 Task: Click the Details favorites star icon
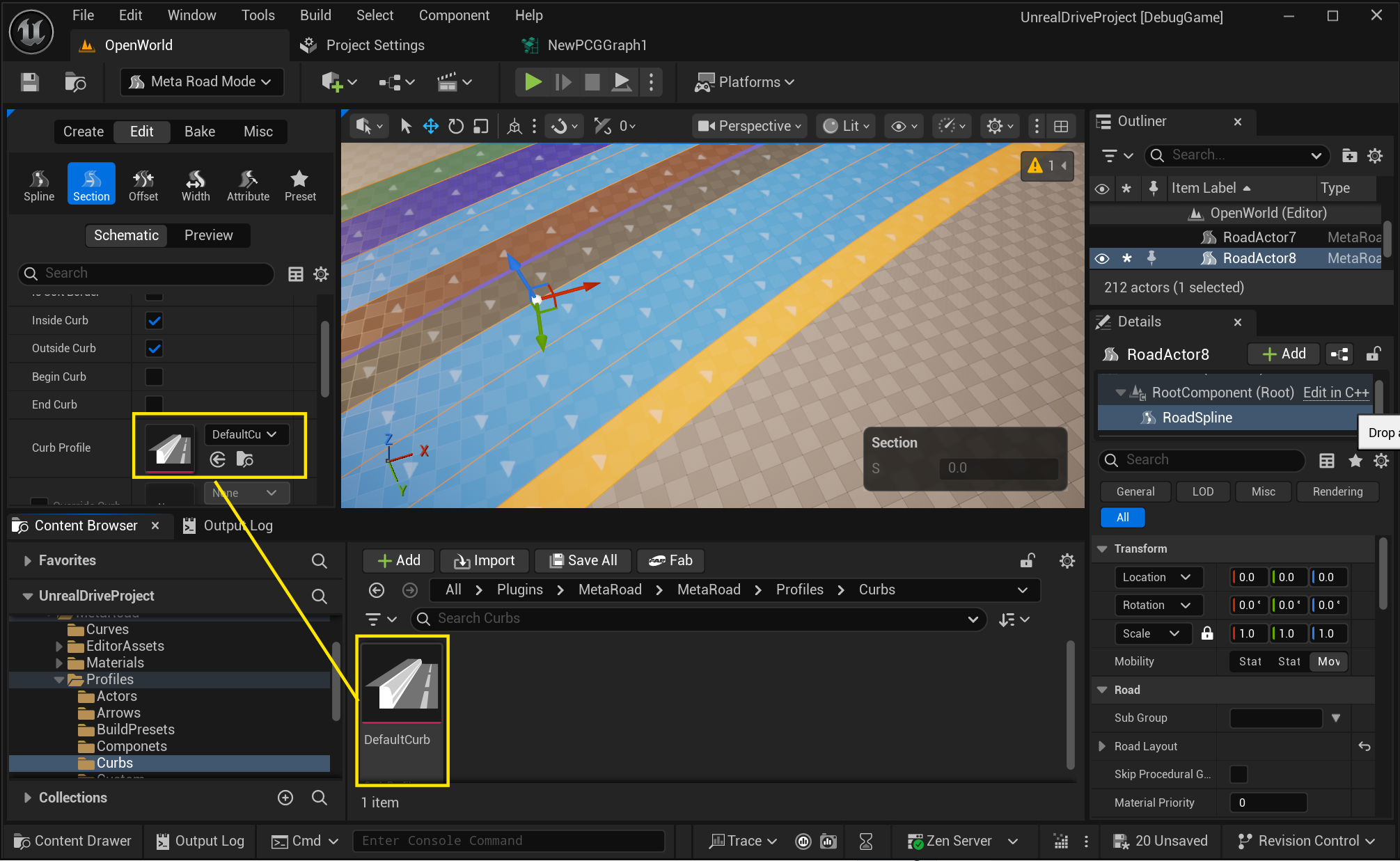[1355, 460]
